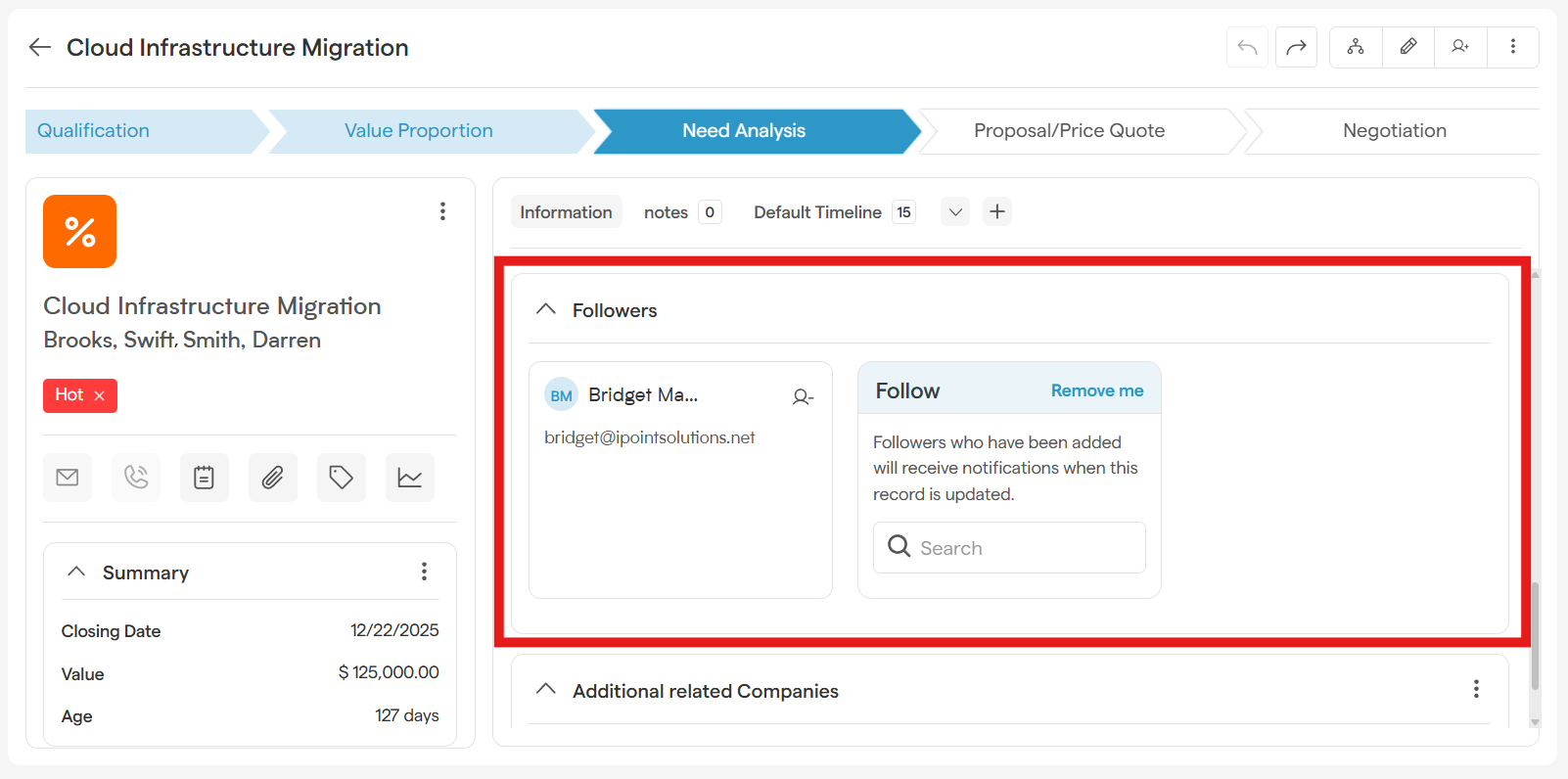This screenshot has height=779, width=1568.
Task: Collapse Additional related Companies section
Action: [546, 690]
